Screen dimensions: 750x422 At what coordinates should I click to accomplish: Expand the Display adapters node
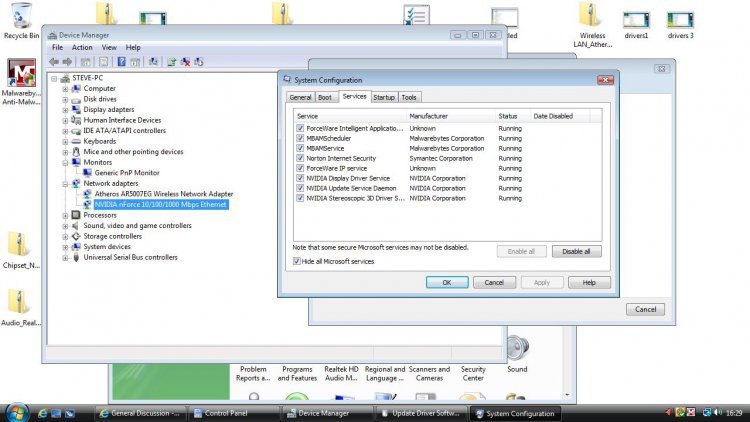[x=65, y=110]
